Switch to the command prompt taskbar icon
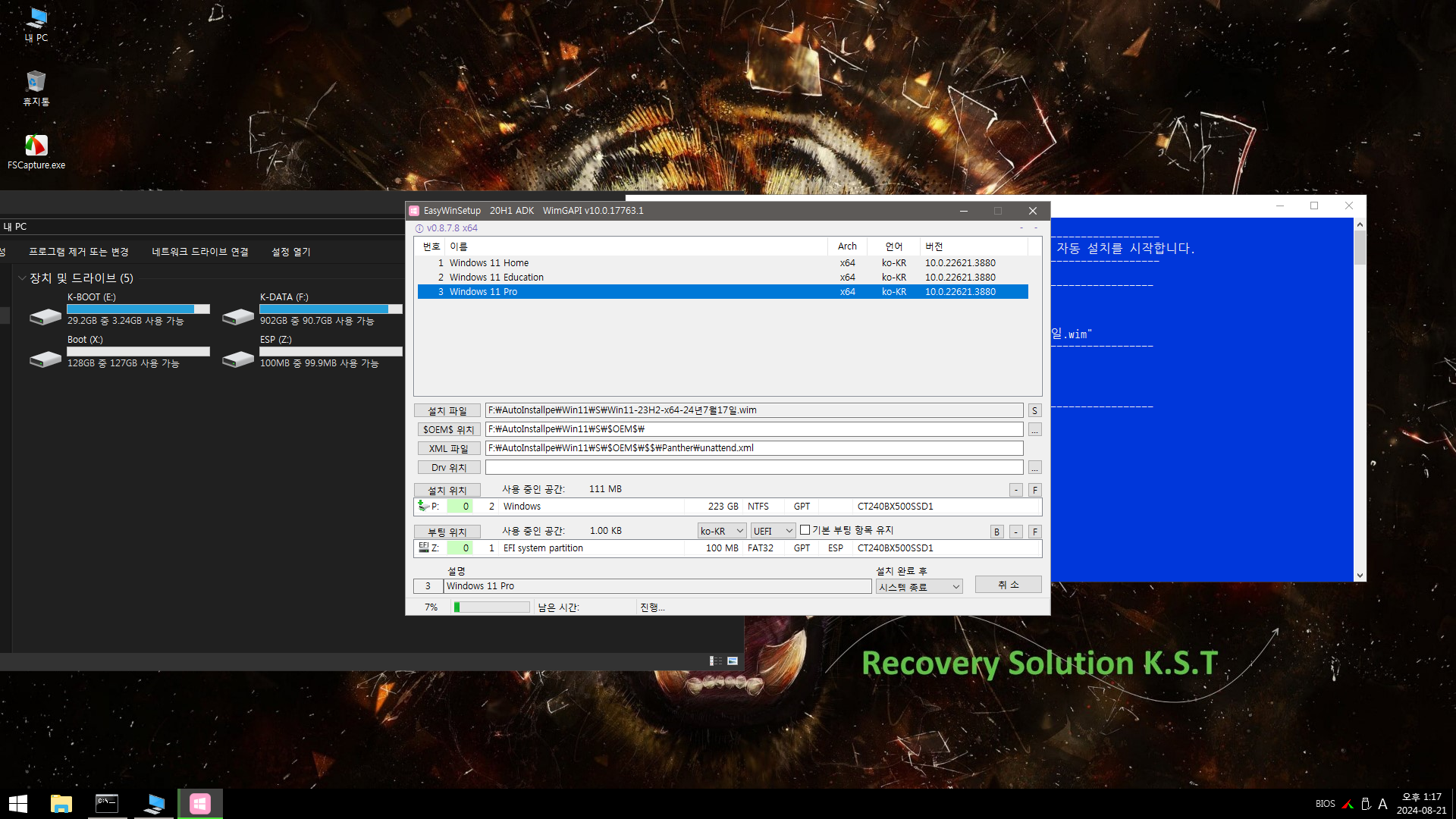 107,804
